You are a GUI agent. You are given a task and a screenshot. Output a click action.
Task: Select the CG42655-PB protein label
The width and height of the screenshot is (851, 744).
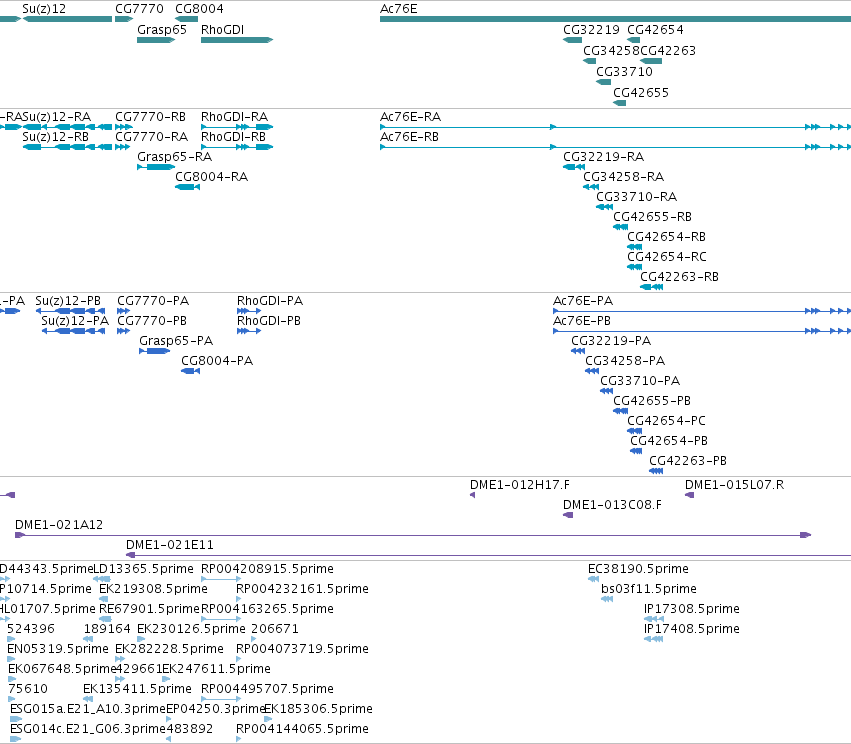click(652, 401)
